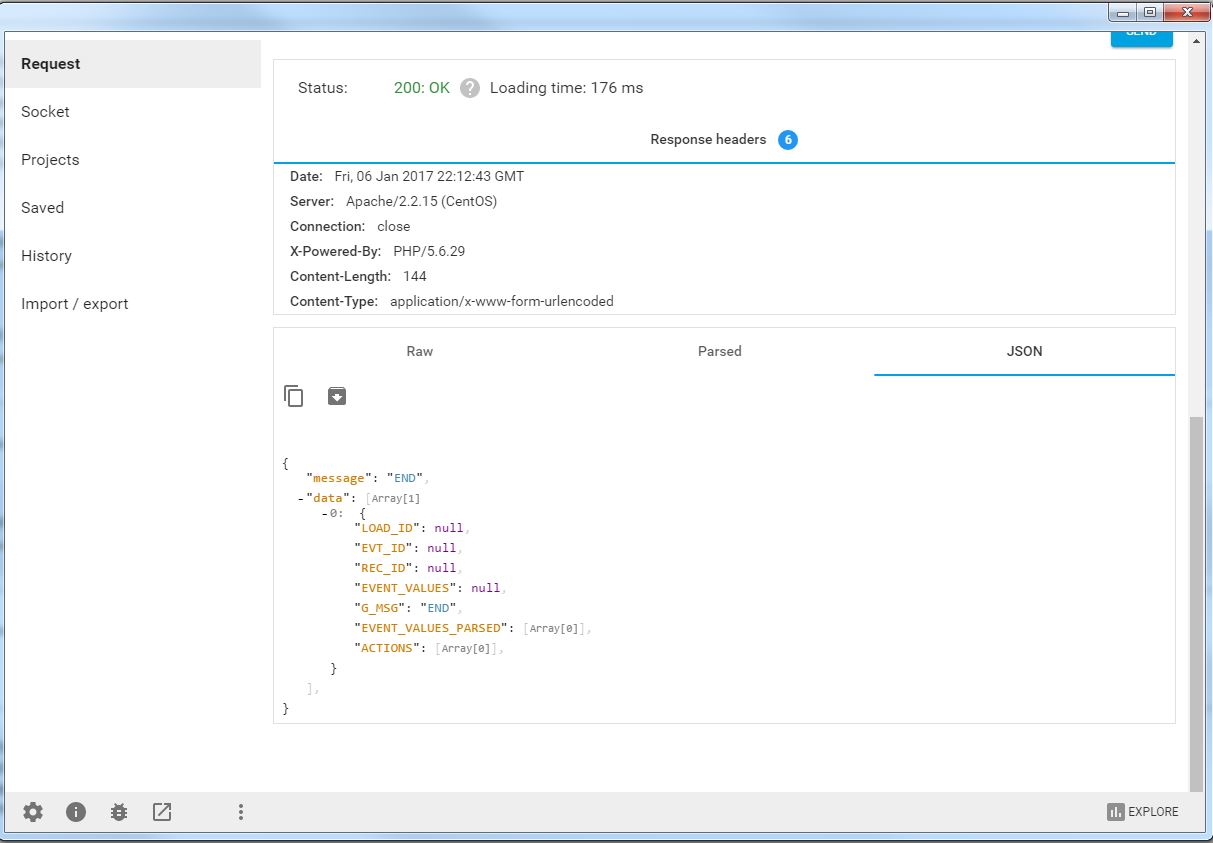1213x843 pixels.
Task: Open the info about icon
Action: (76, 812)
